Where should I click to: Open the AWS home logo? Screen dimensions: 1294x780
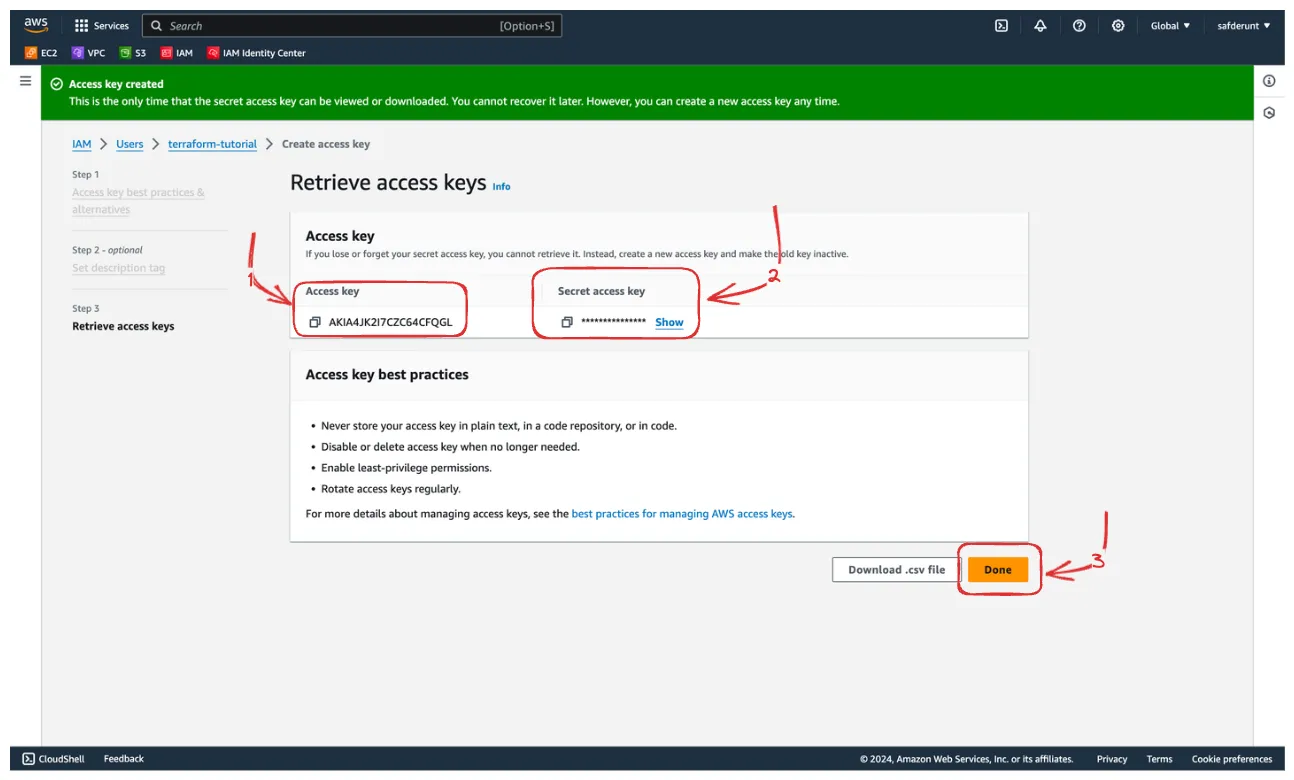tap(36, 26)
